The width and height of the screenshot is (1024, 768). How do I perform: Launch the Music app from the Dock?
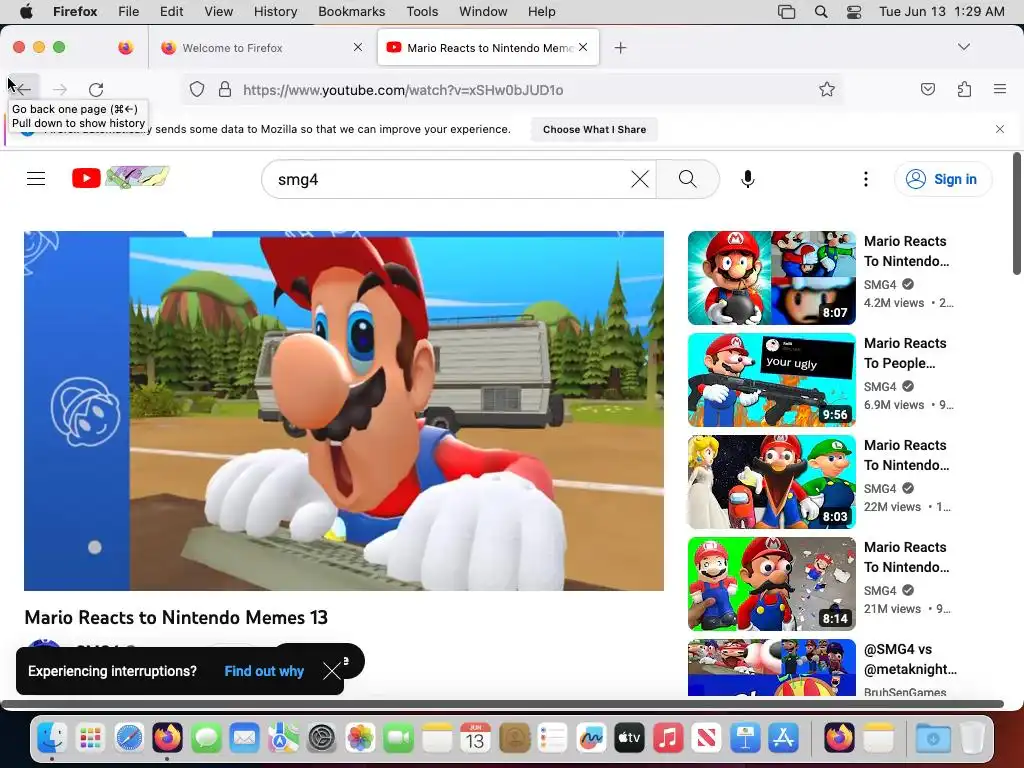667,738
